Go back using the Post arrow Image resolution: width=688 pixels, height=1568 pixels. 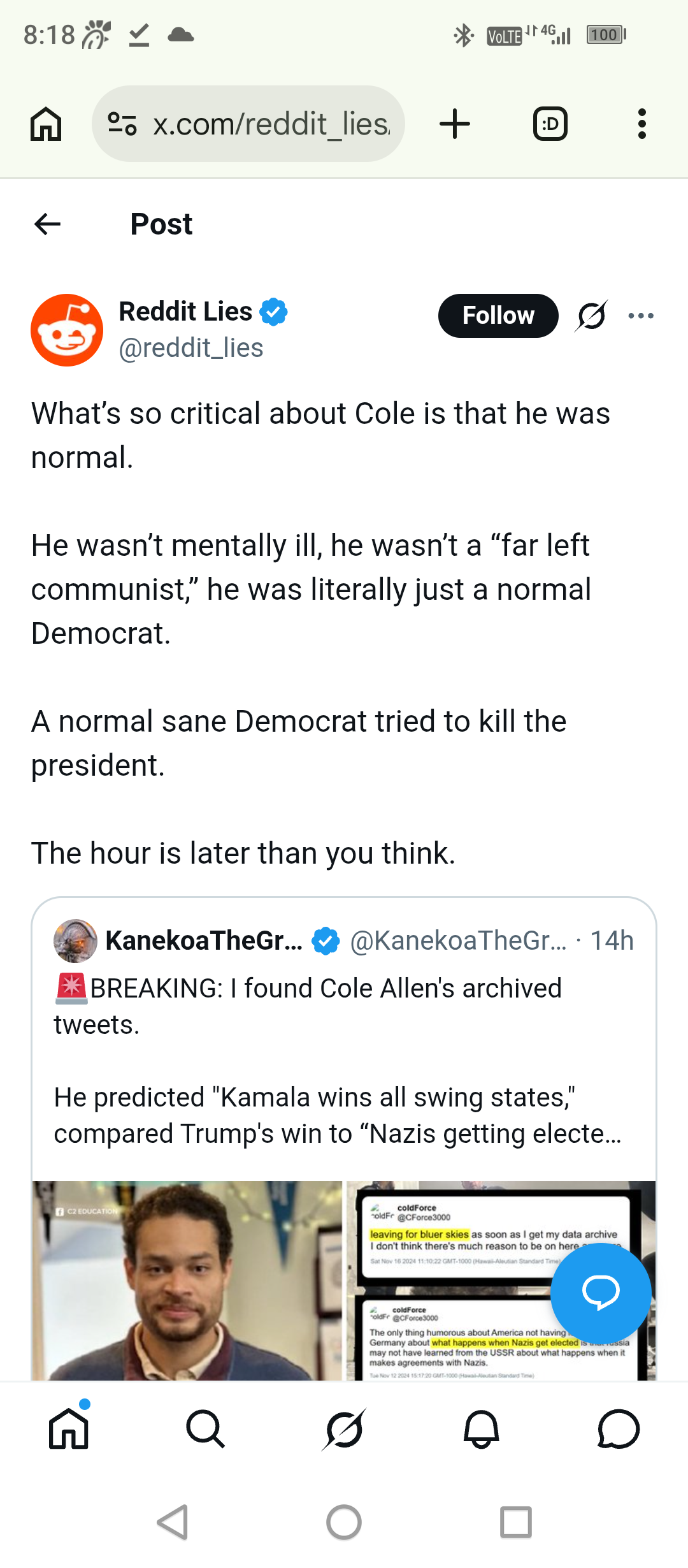48,224
